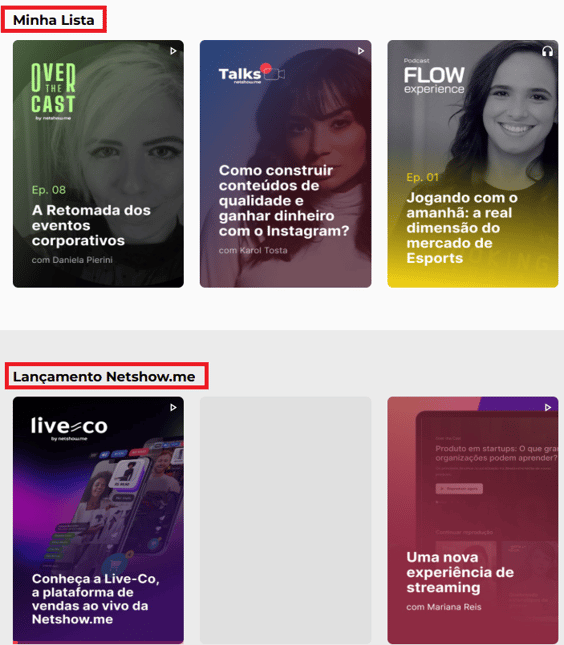This screenshot has height=645, width=564.
Task: Open A Retomada dos eventos corporativos
Action: [91, 225]
